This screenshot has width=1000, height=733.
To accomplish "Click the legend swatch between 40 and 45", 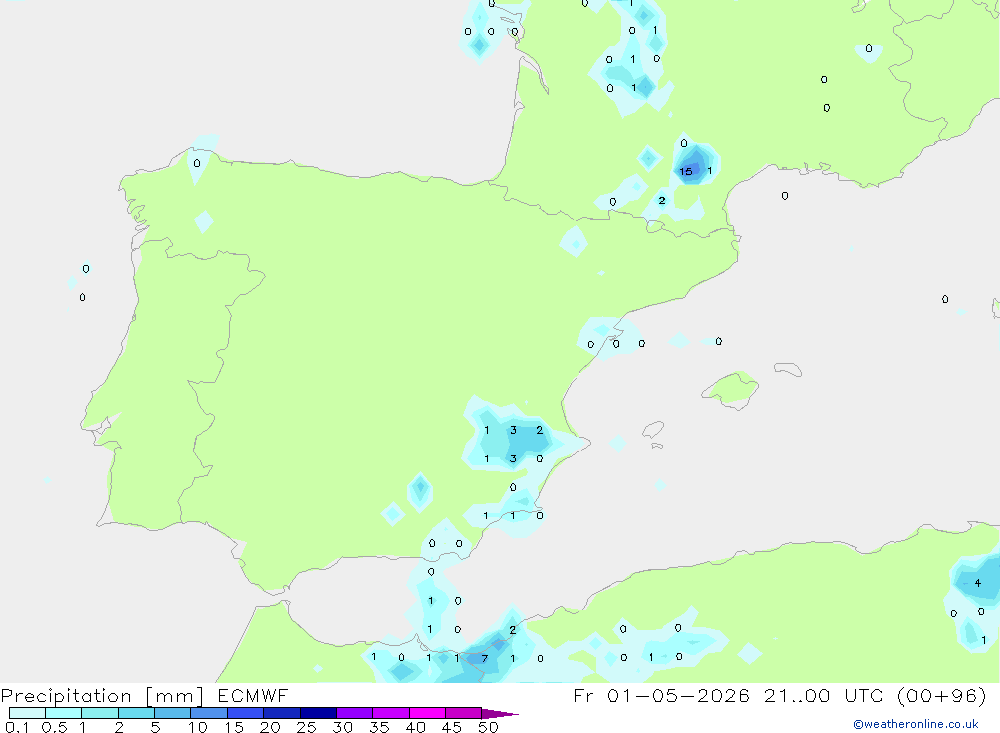I will [427, 713].
